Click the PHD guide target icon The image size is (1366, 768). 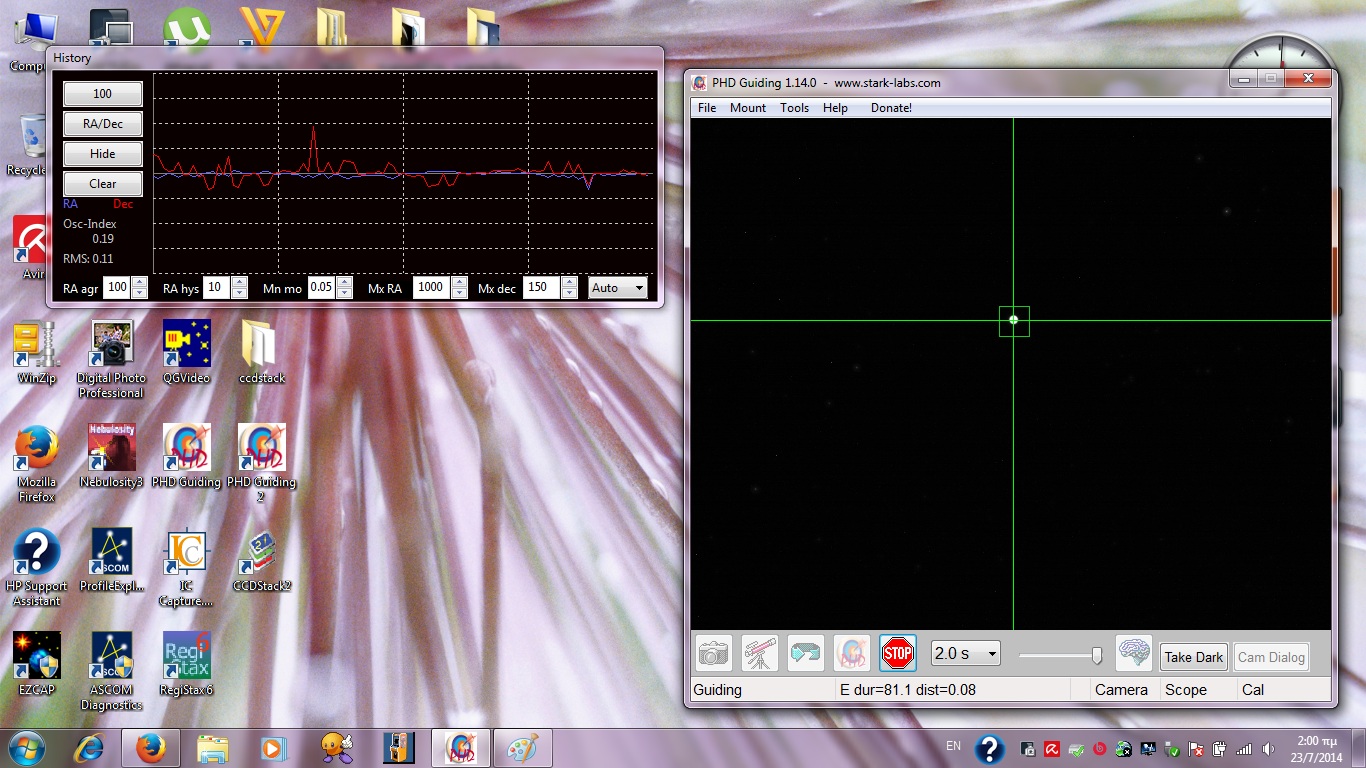(852, 653)
